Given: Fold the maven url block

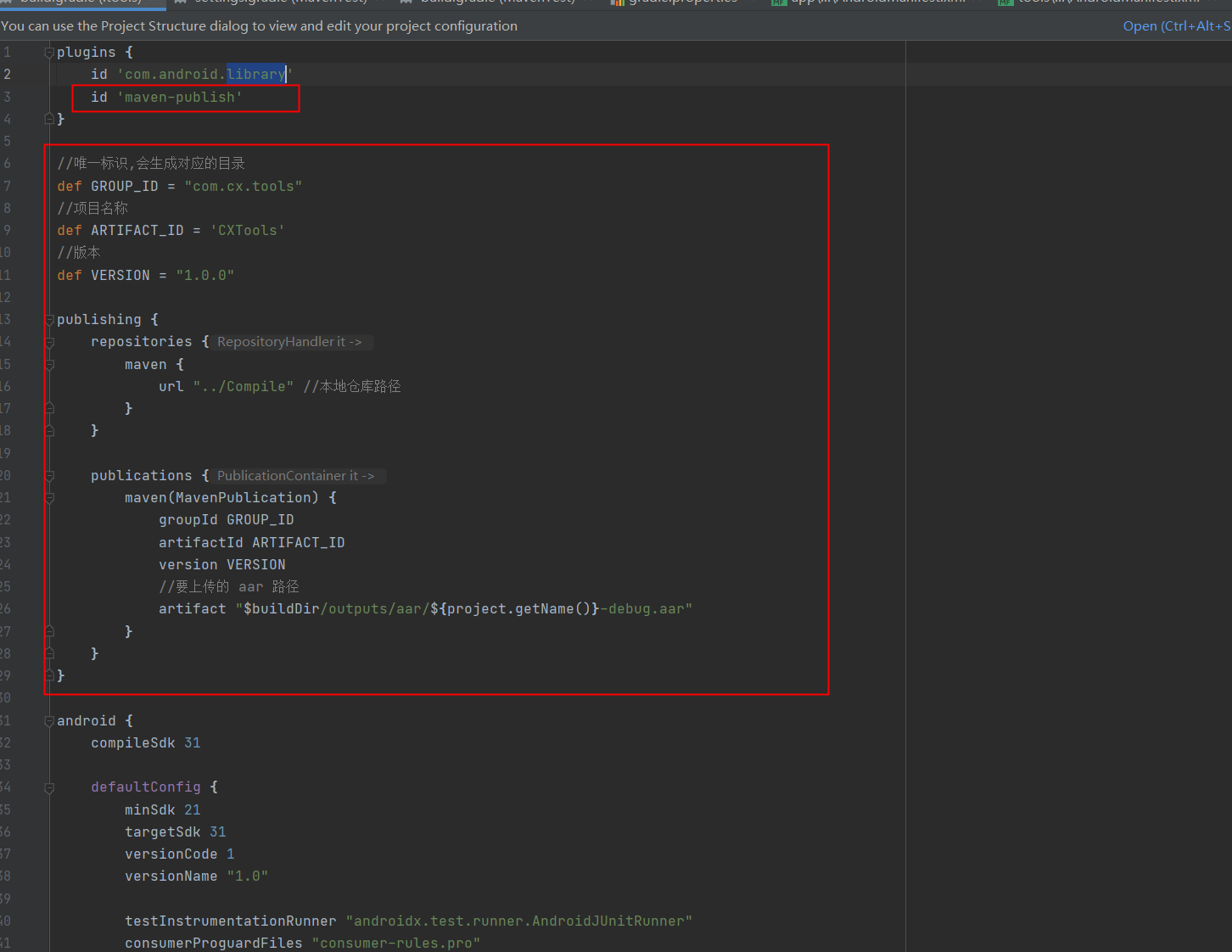Looking at the screenshot, I should (x=49, y=365).
